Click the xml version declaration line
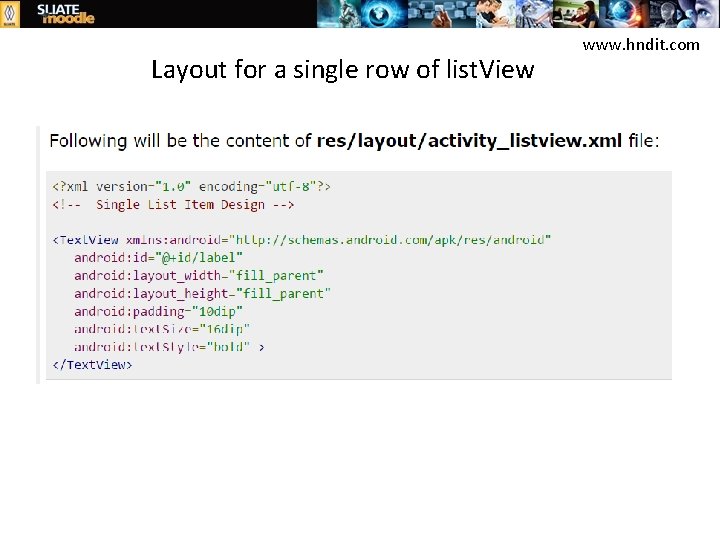This screenshot has height=540, width=720. 191,187
